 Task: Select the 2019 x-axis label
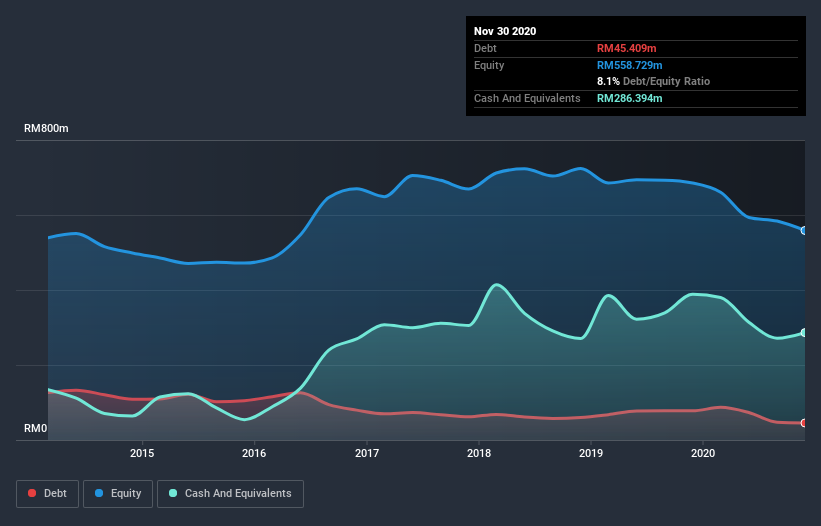tap(591, 453)
